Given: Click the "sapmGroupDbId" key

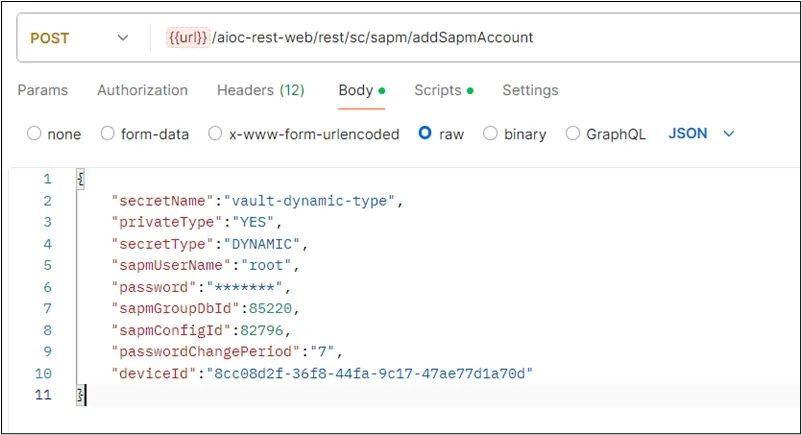Looking at the screenshot, I should click(175, 309).
